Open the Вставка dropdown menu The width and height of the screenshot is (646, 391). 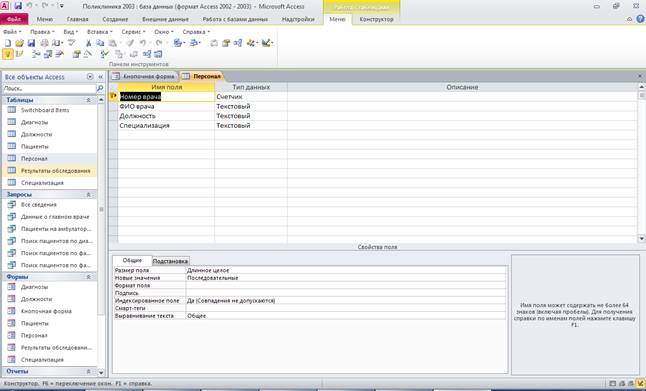point(100,32)
